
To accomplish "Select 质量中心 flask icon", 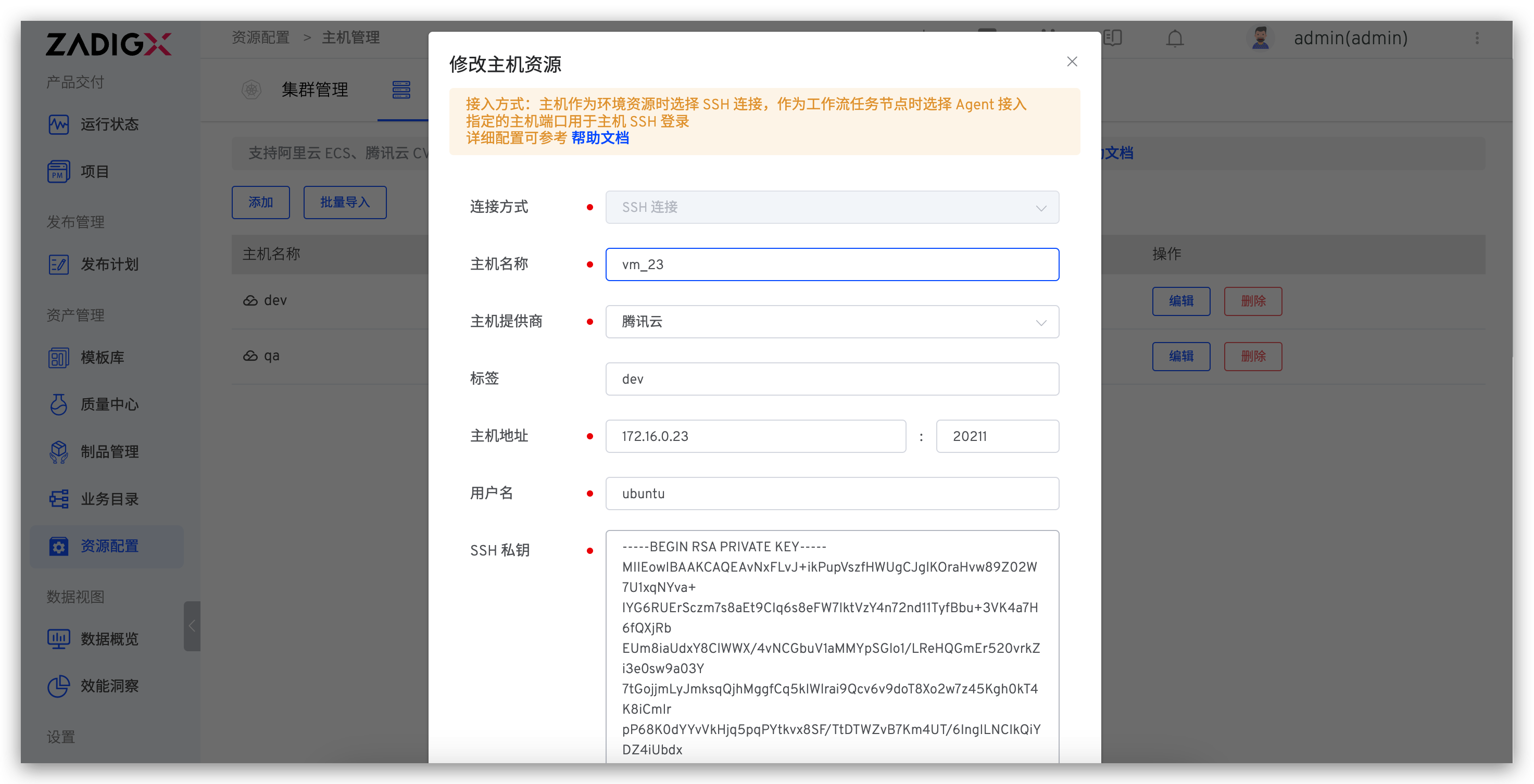I will [58, 404].
